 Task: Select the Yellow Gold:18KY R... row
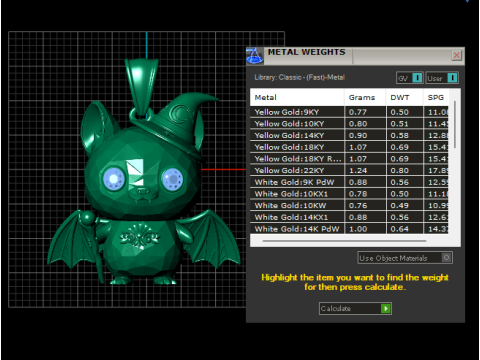pos(349,159)
